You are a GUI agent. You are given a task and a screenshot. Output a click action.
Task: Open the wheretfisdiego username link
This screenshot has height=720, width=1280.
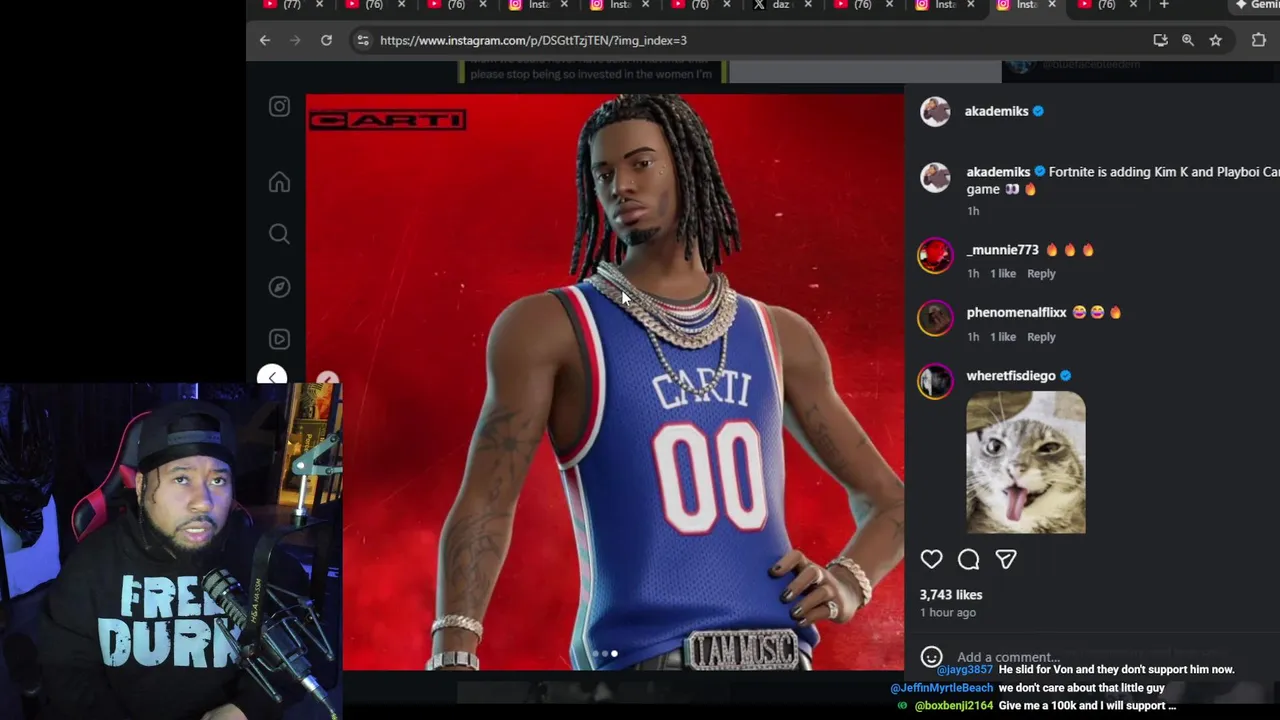click(x=1011, y=376)
